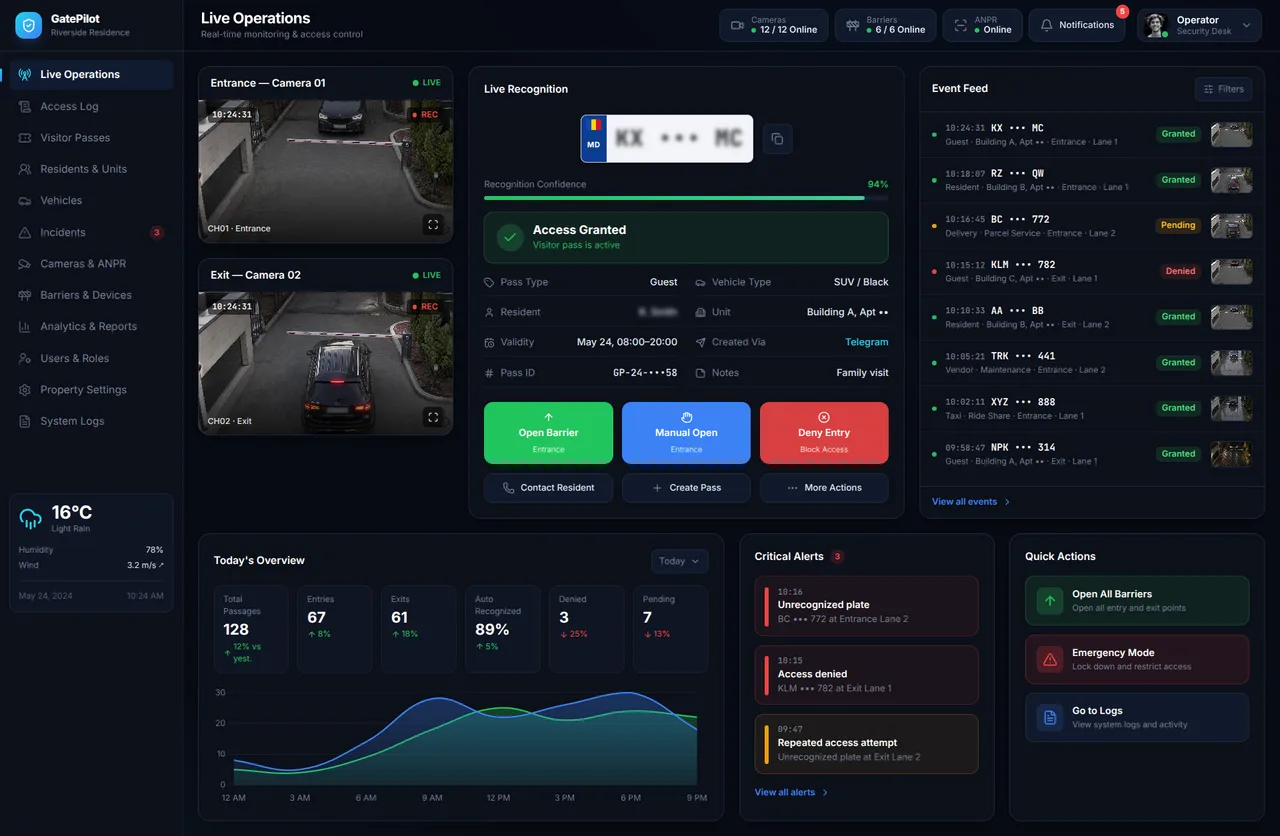The image size is (1280, 836).
Task: Click the Denied 3 stat card
Action: 587,629
